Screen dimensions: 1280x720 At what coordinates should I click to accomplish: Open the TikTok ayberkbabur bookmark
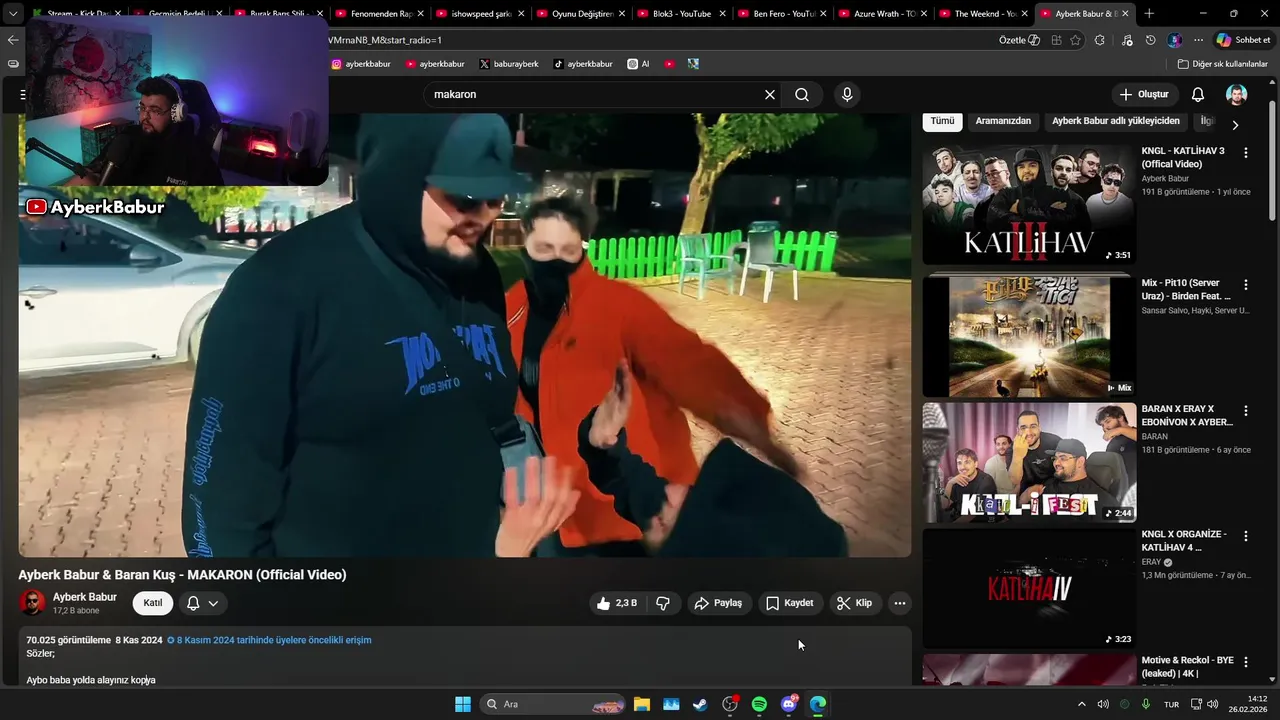[x=583, y=64]
